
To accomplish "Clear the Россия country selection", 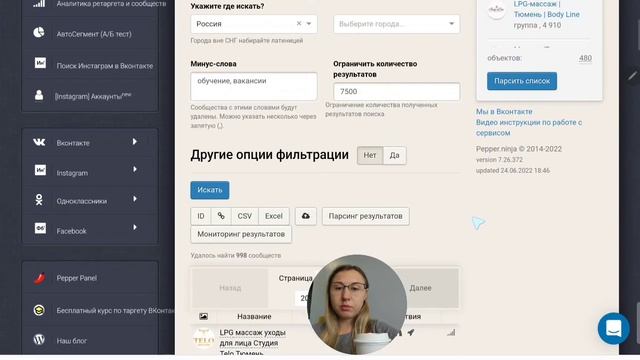I will click(299, 24).
